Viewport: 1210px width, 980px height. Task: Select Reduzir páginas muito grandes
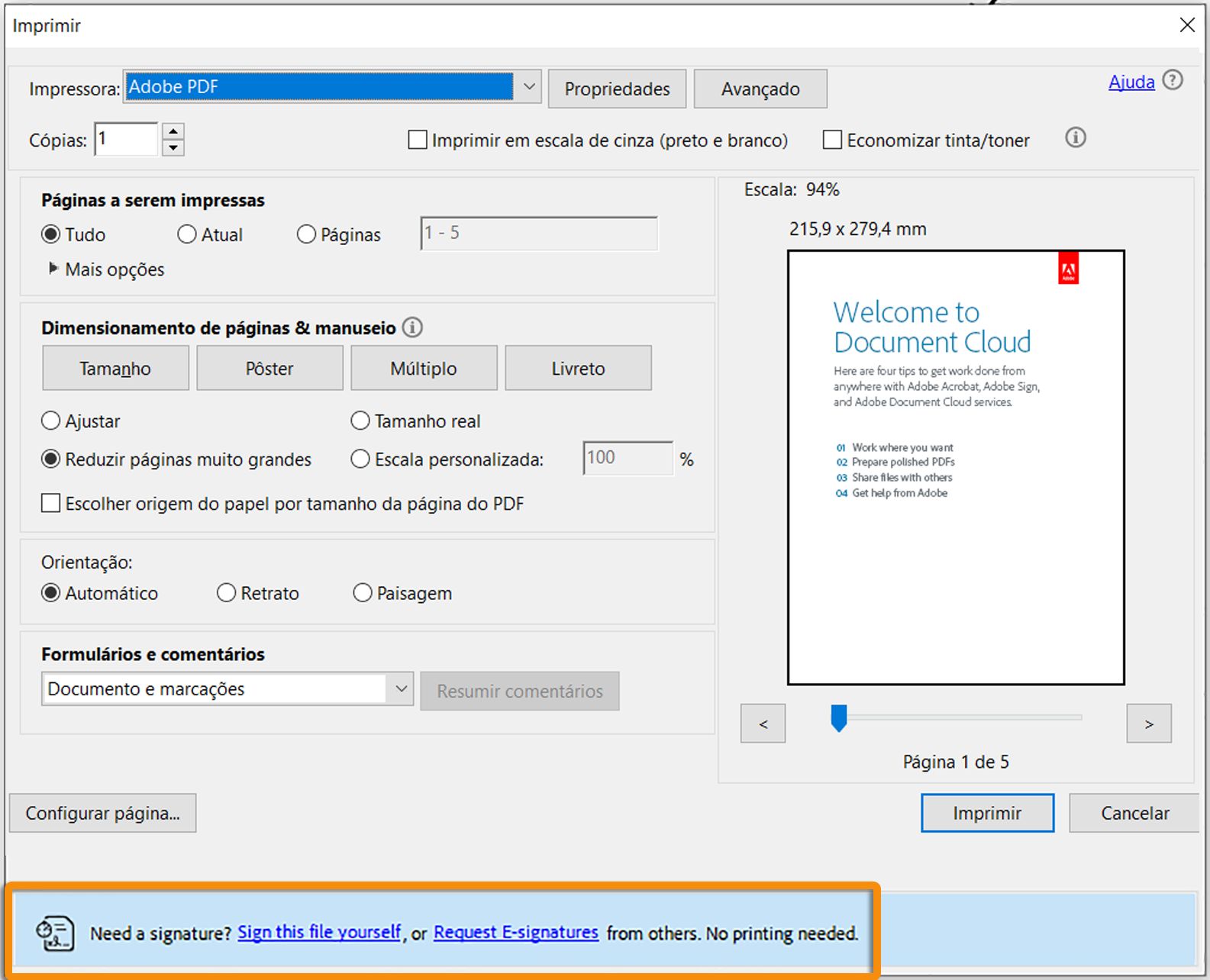click(x=50, y=459)
